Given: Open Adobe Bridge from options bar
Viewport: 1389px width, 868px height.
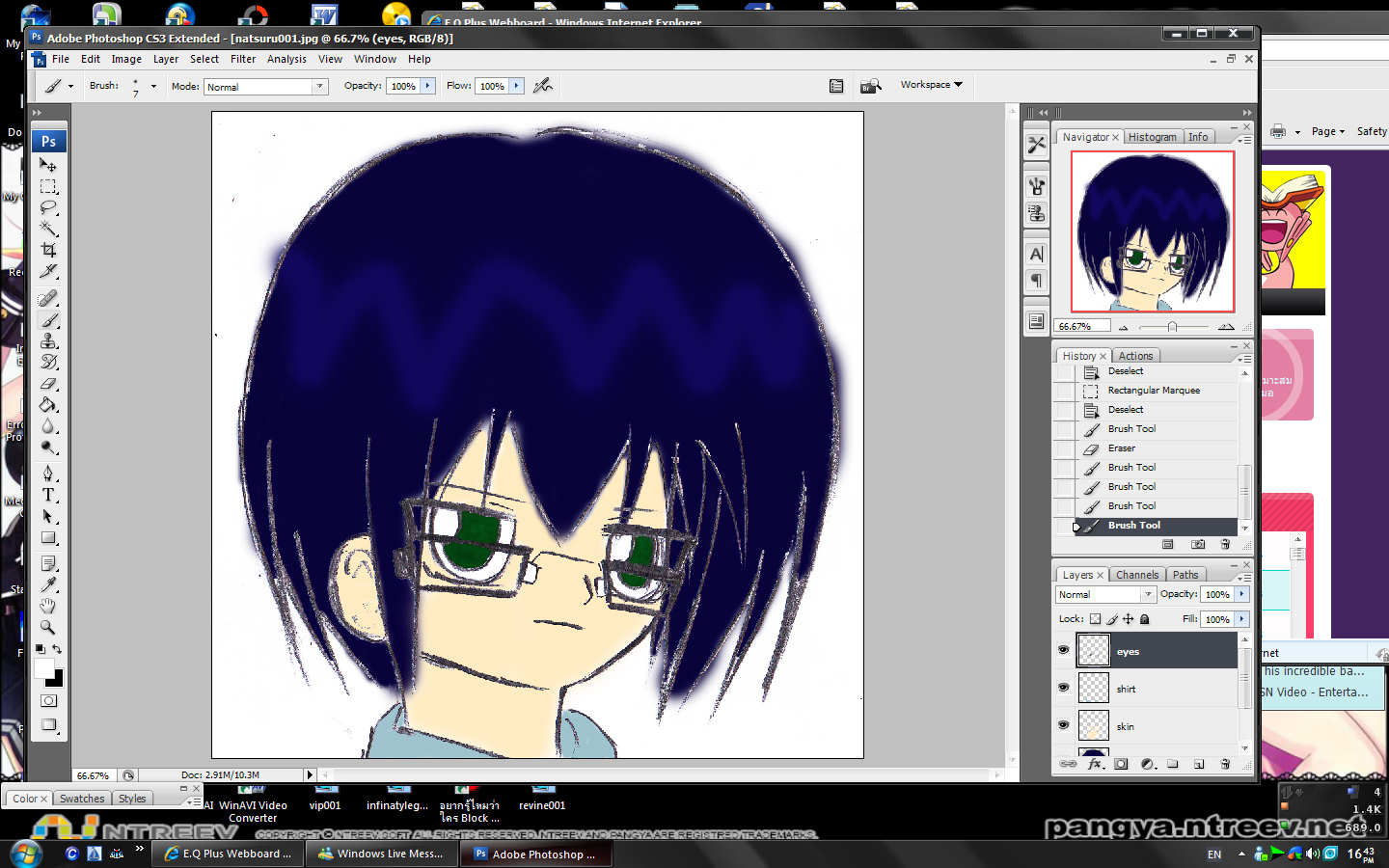Looking at the screenshot, I should 870,86.
